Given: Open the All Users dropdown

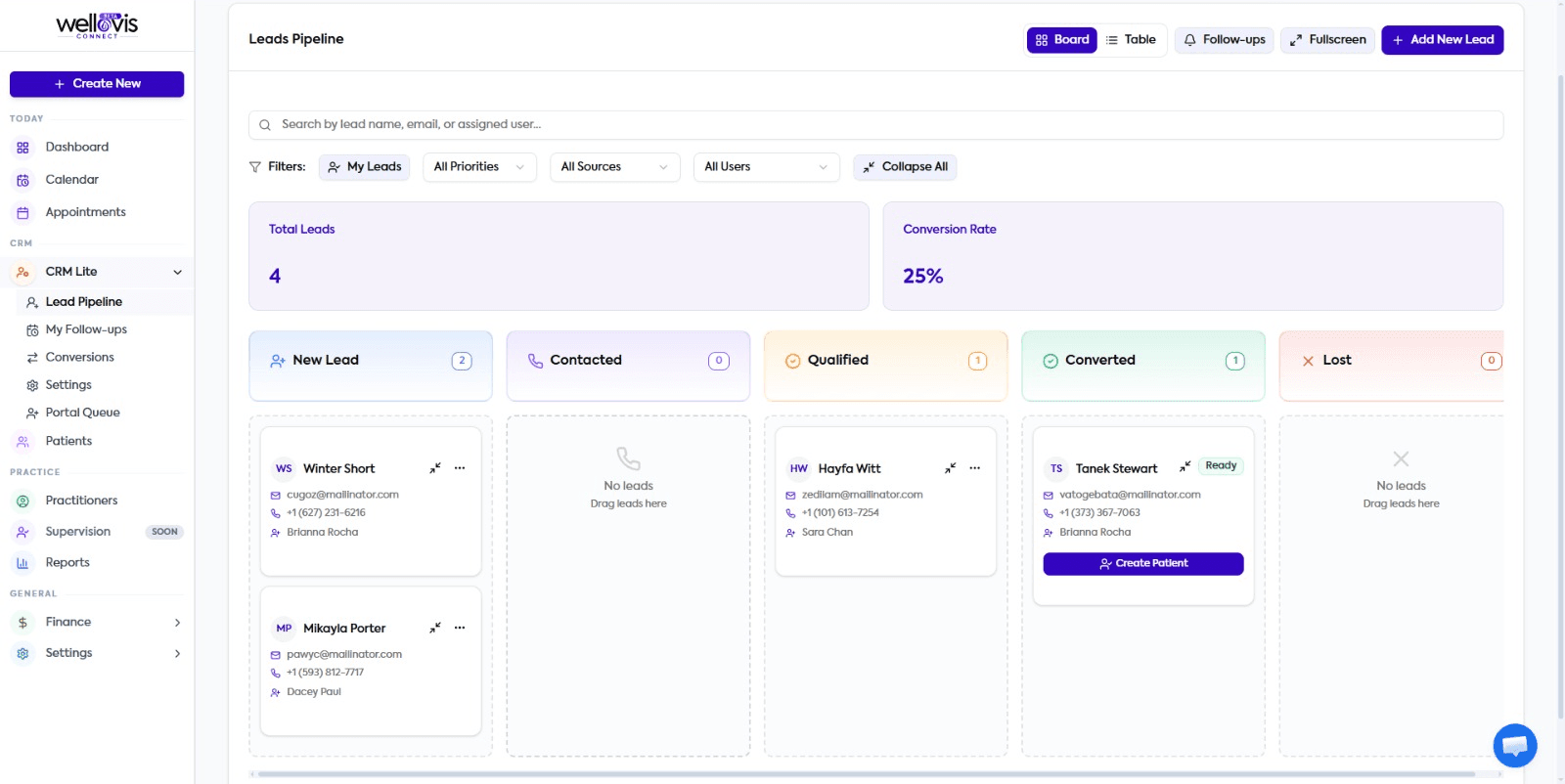Looking at the screenshot, I should [767, 167].
